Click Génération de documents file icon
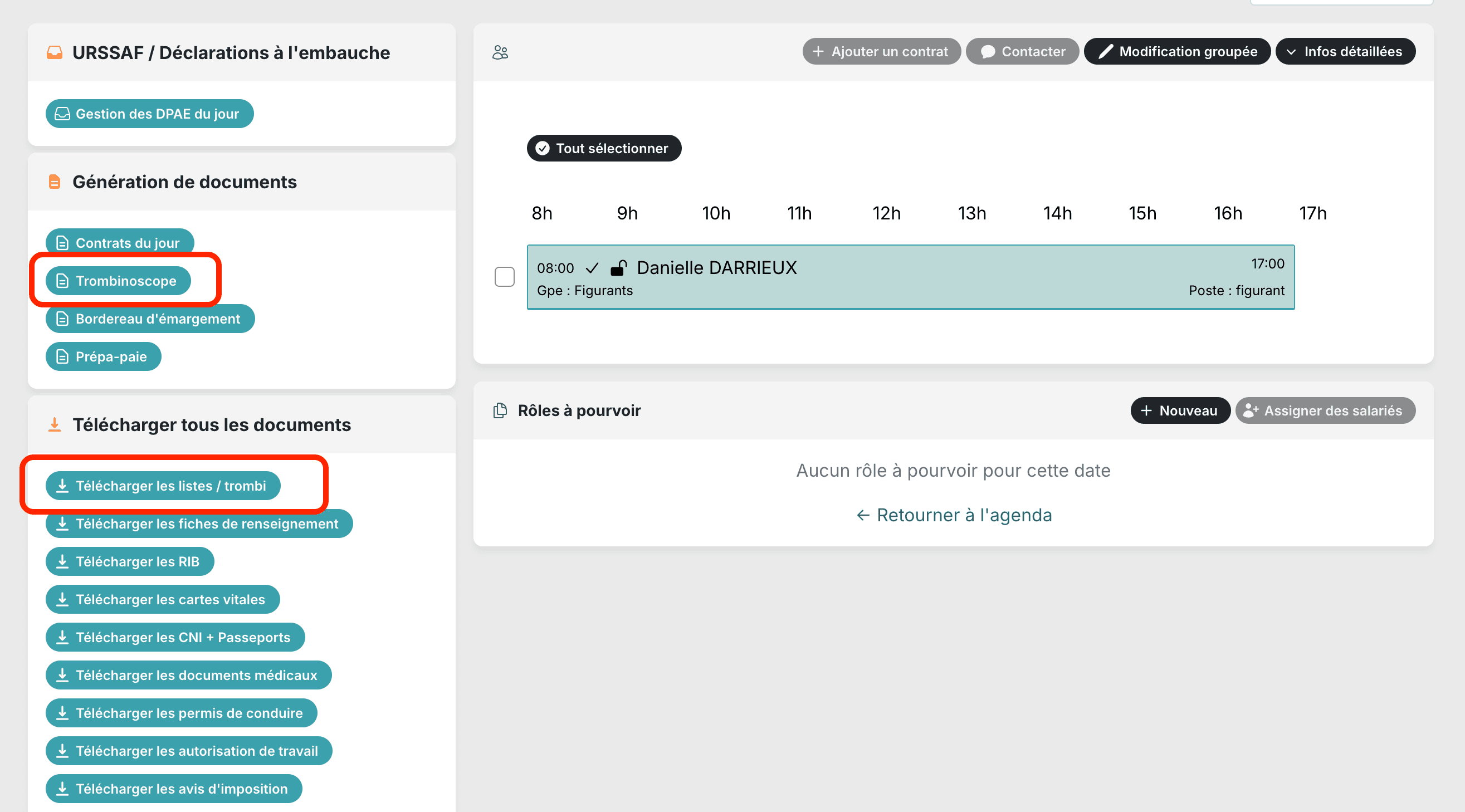Image resolution: width=1465 pixels, height=812 pixels. click(x=55, y=182)
